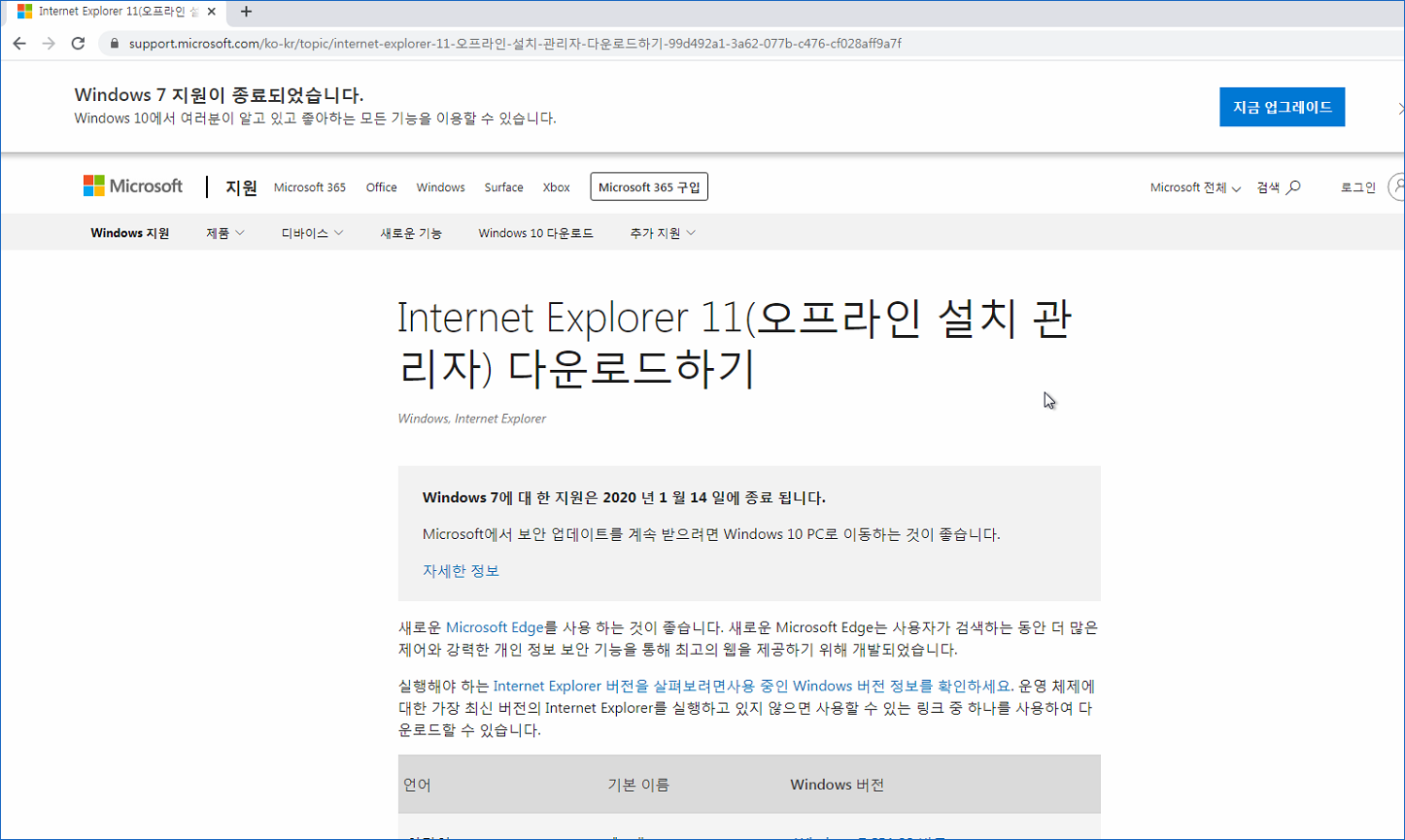The height and width of the screenshot is (840, 1405).
Task: Select Microsoft 365 in top navigation
Action: point(310,187)
